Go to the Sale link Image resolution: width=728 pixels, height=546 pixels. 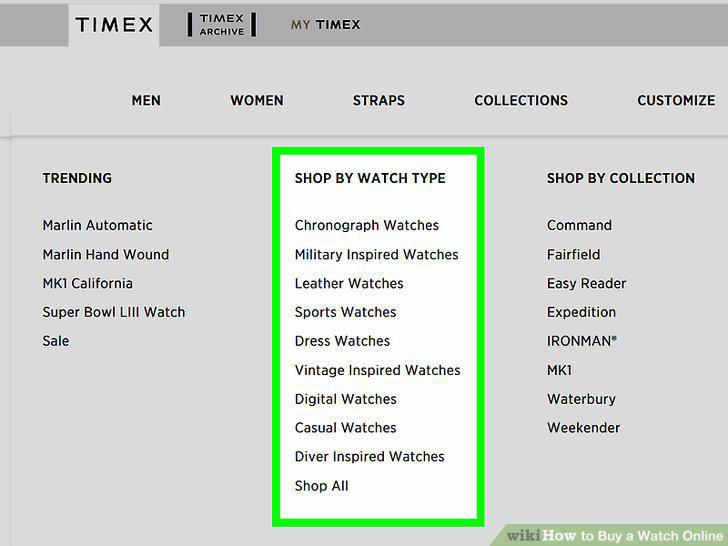coord(56,341)
